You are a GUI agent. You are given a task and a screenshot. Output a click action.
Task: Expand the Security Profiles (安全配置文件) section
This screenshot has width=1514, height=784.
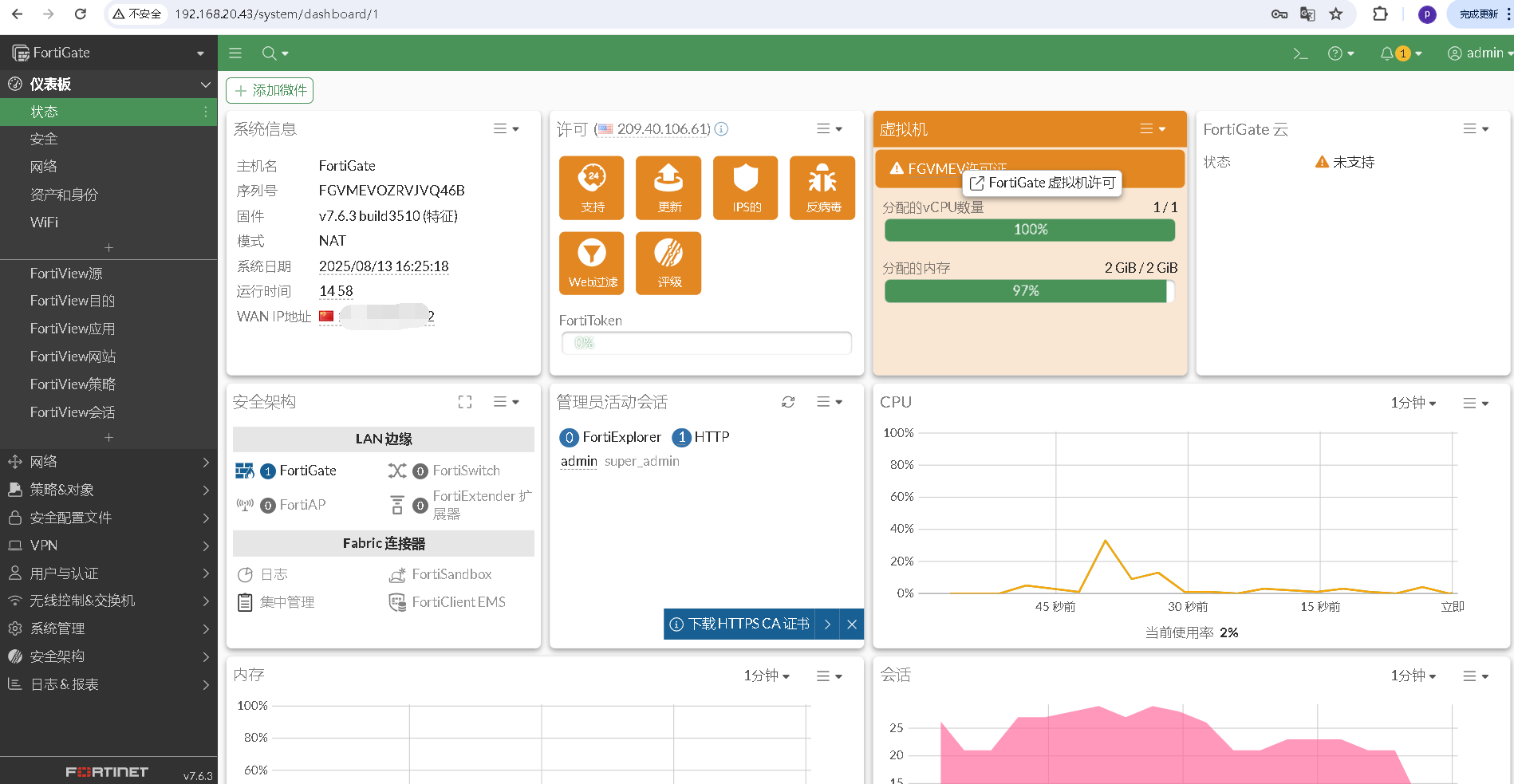pyautogui.click(x=108, y=518)
